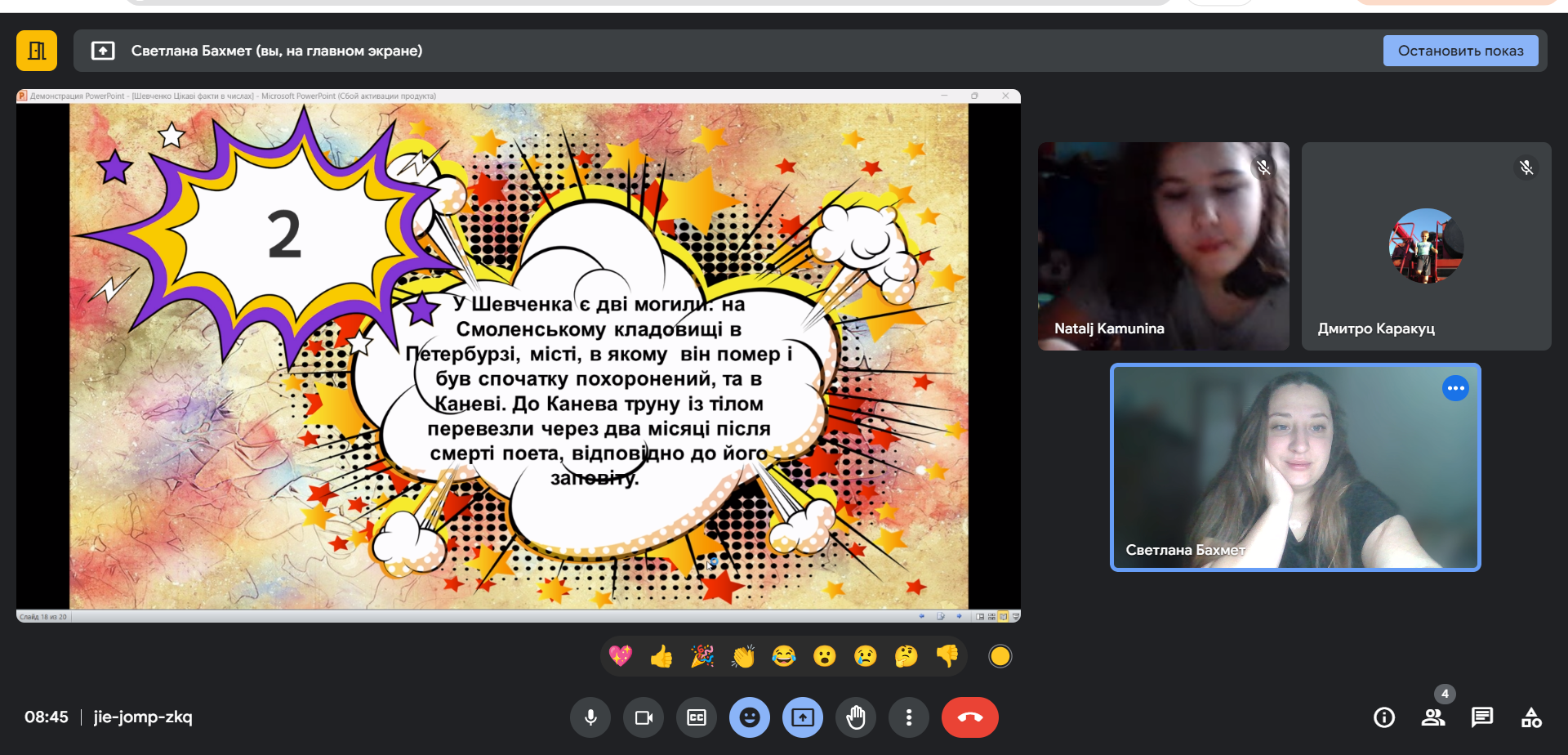Screen dimensions: 1568x755
Task: Mute the microphone in the call controls
Action: pos(590,717)
